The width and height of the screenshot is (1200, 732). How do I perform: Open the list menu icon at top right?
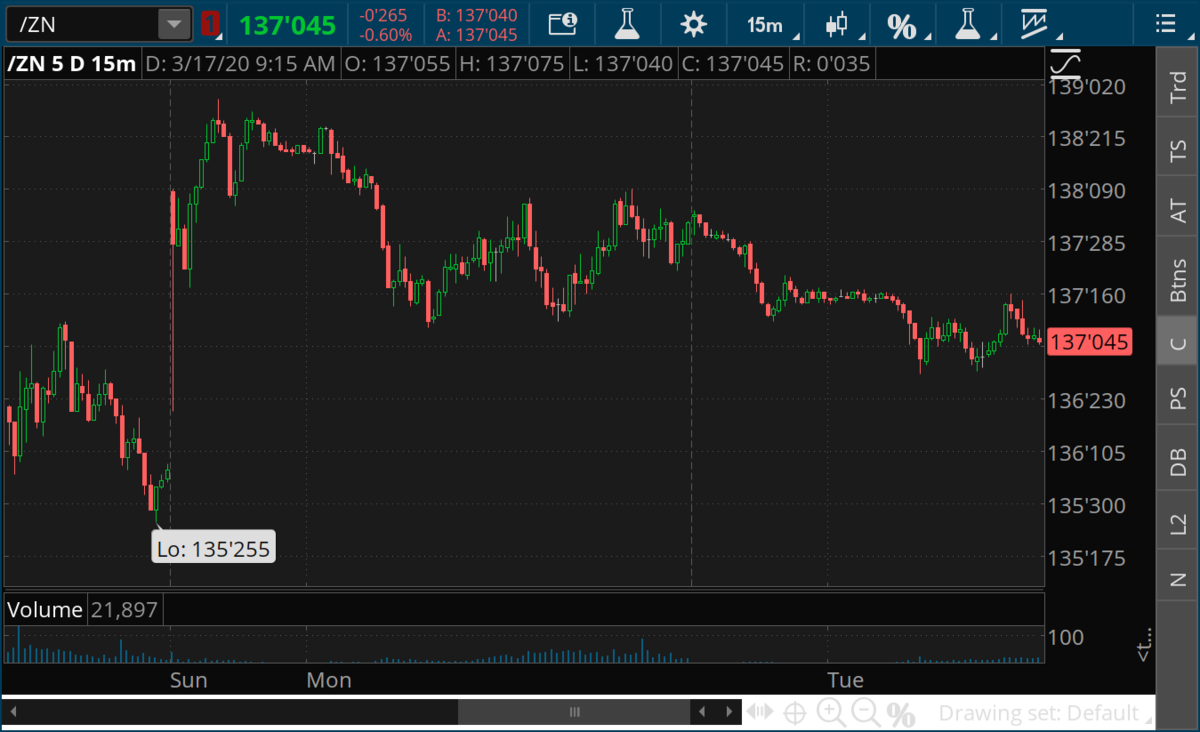click(1164, 24)
